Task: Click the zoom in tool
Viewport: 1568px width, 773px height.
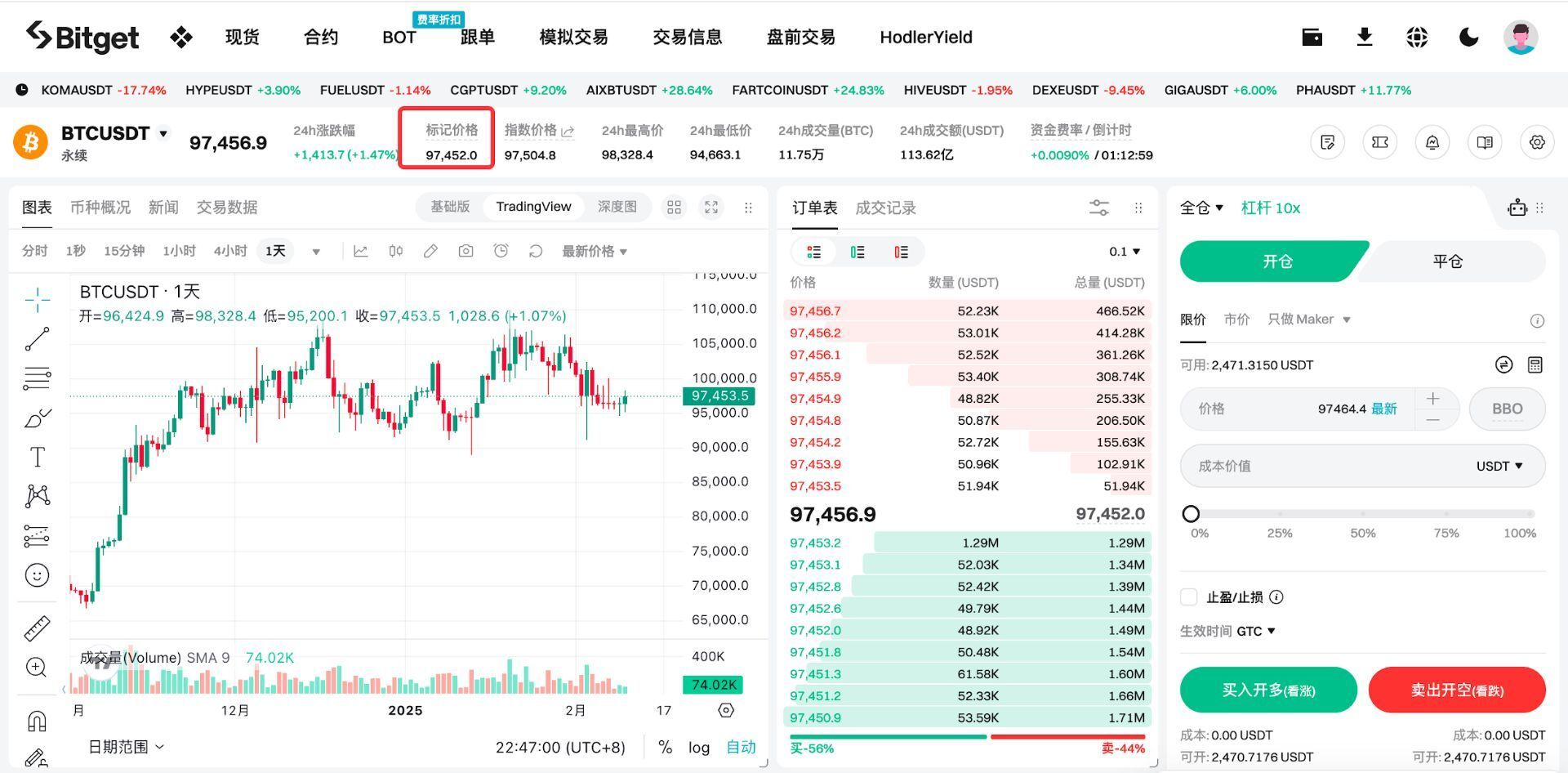Action: click(x=37, y=668)
